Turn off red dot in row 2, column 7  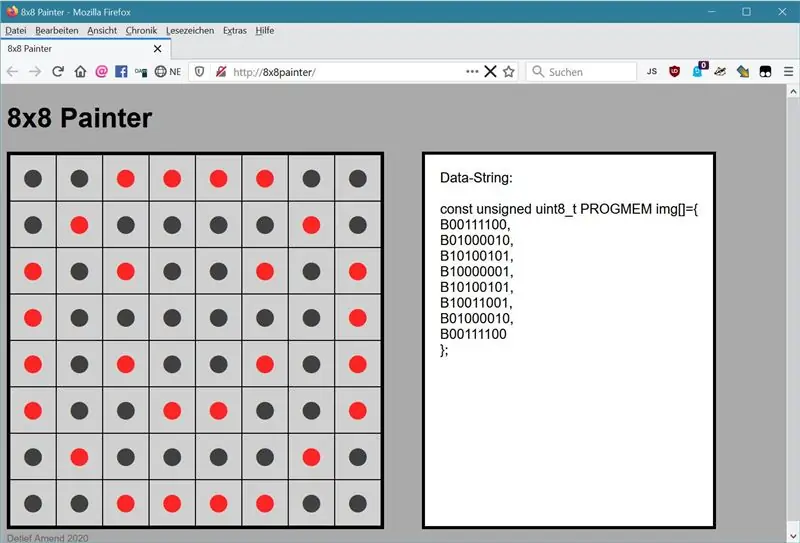(311, 225)
